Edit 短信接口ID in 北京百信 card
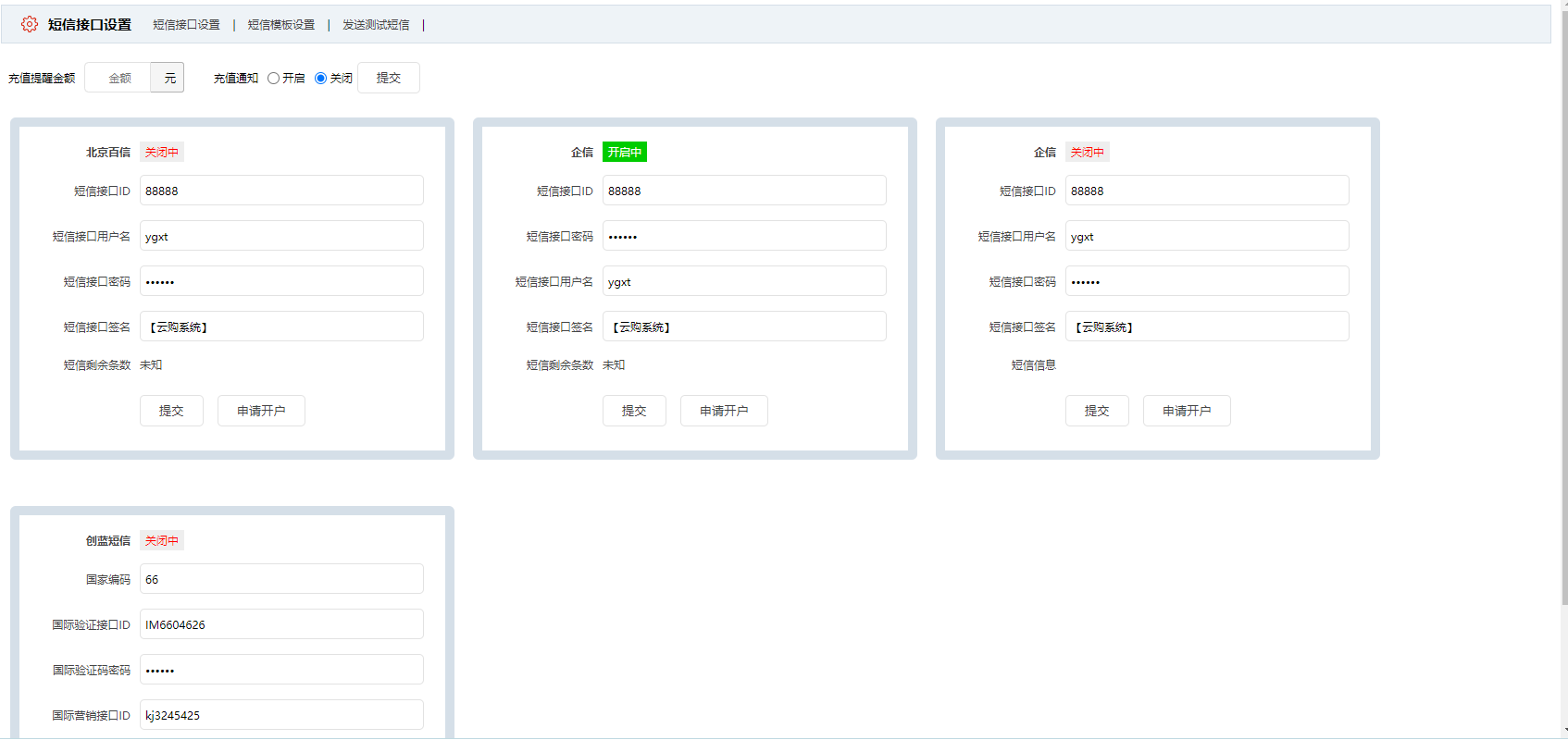1568x740 pixels. point(281,191)
